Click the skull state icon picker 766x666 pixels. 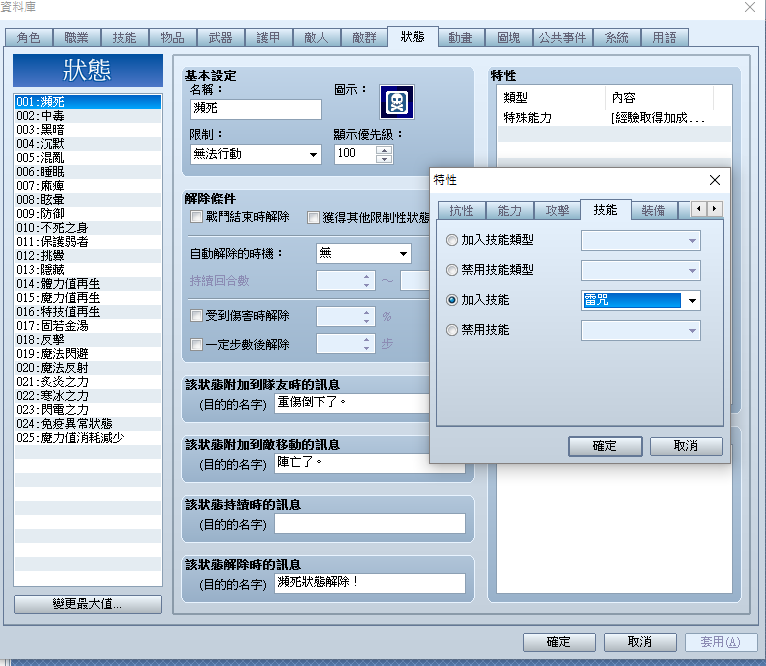(x=397, y=102)
